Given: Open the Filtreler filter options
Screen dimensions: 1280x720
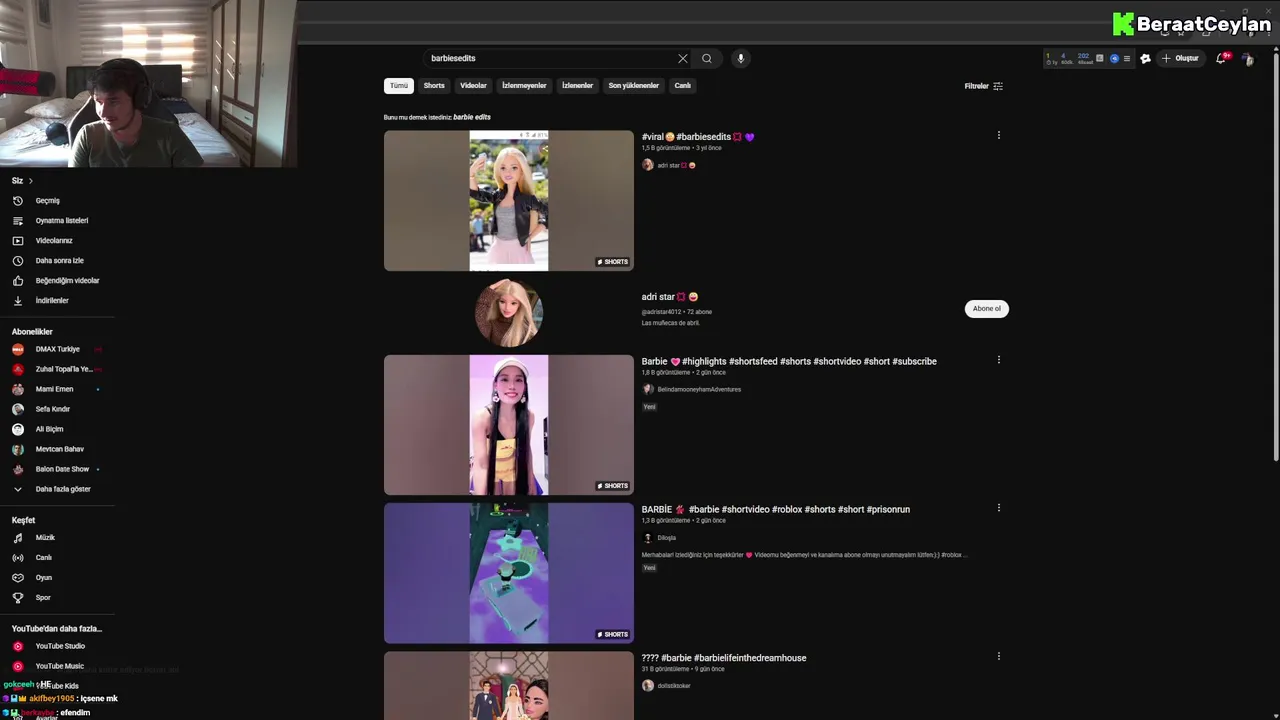Looking at the screenshot, I should coord(983,86).
